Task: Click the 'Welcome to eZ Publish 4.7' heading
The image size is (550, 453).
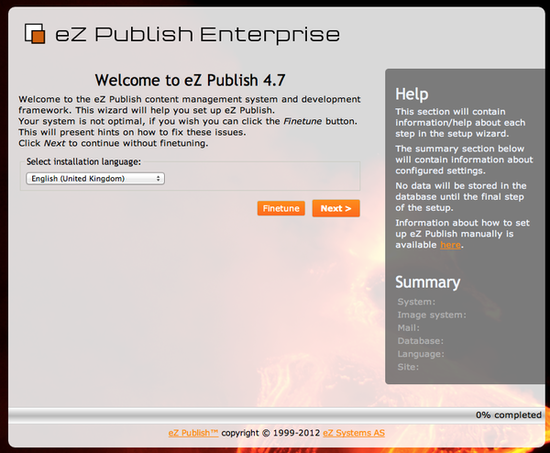Action: [x=190, y=80]
